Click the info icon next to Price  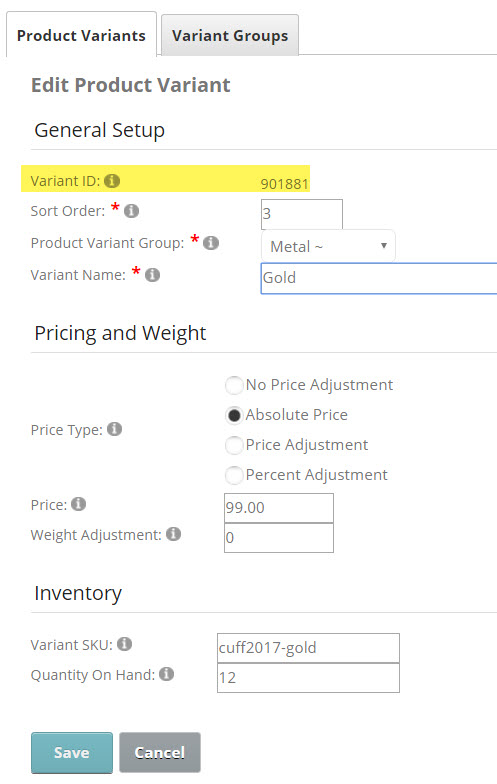[78, 504]
